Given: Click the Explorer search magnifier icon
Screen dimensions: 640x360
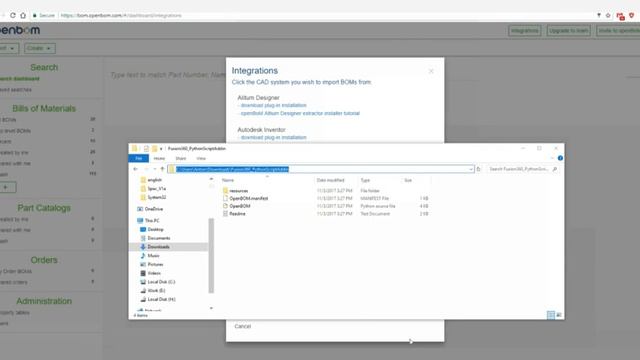Looking at the screenshot, I should tap(555, 169).
